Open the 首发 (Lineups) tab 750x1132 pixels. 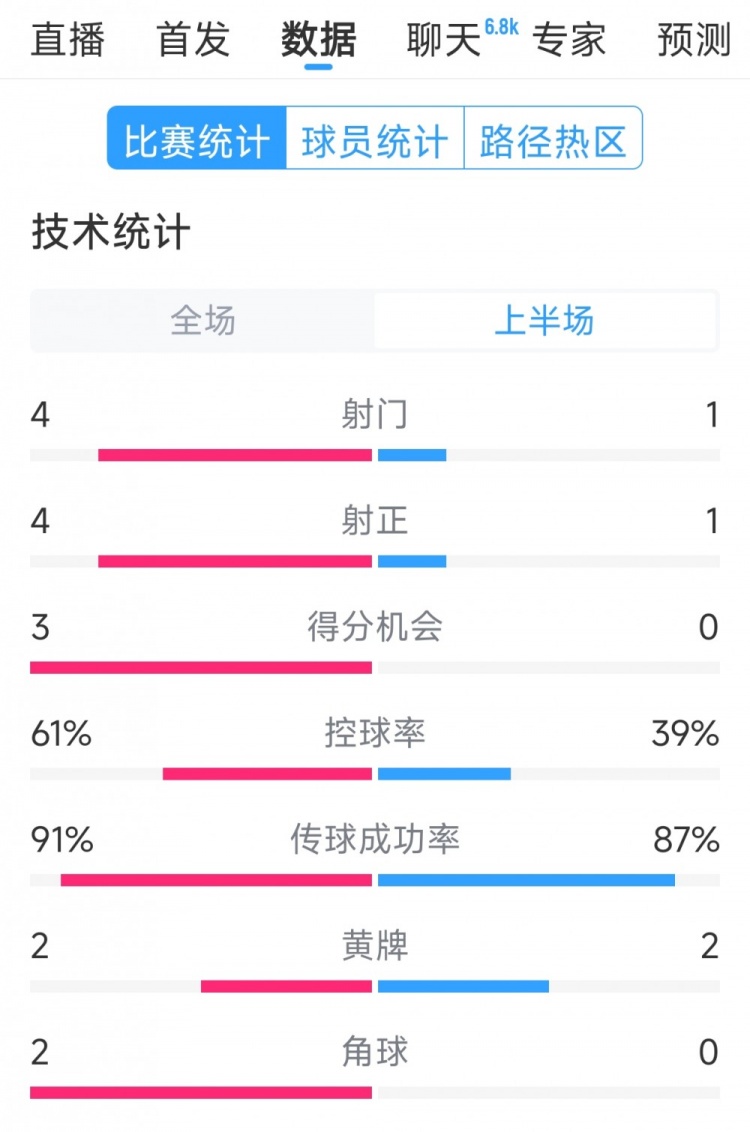(x=192, y=41)
